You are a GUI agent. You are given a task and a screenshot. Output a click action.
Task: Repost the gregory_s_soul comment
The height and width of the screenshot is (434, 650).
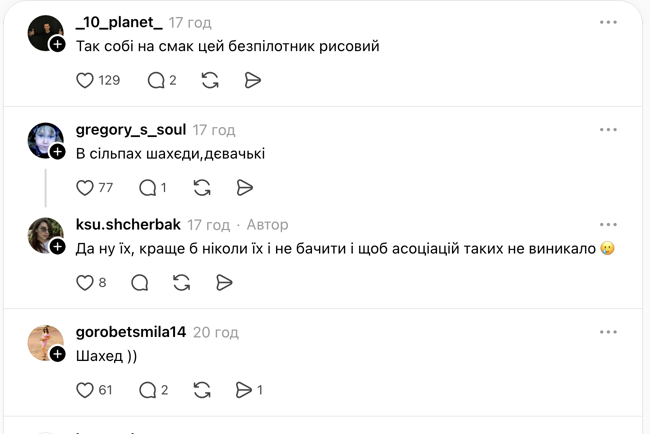pyautogui.click(x=202, y=187)
